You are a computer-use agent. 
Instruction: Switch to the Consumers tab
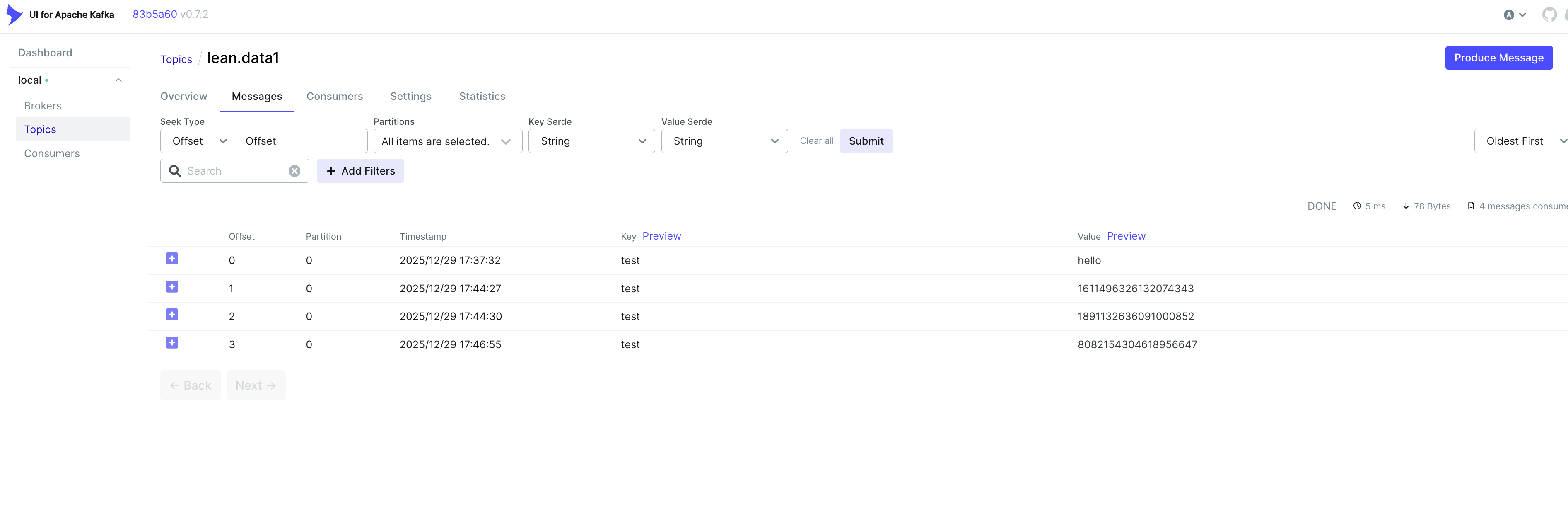tap(334, 96)
